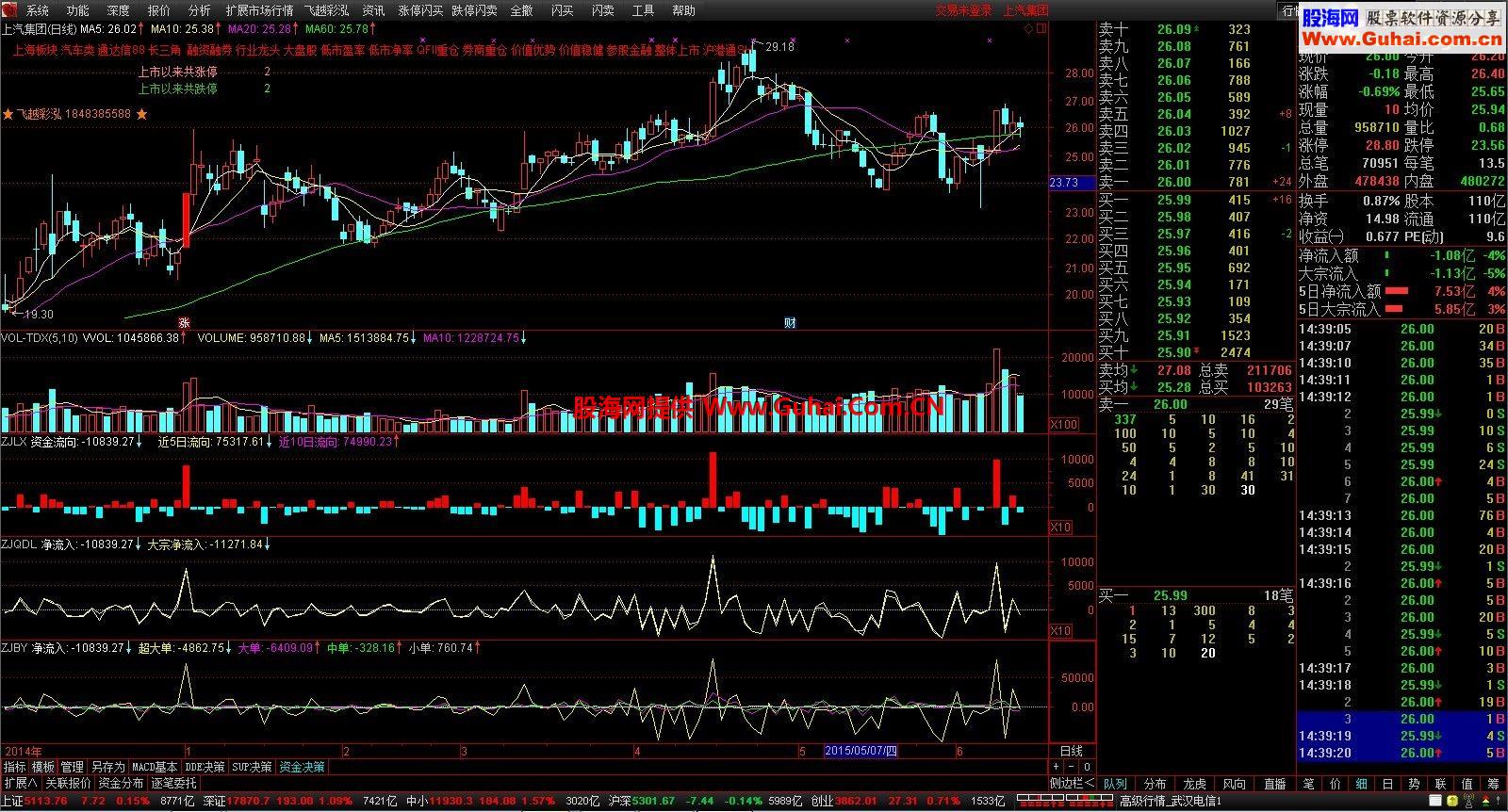Open the 功能 menu

[x=78, y=10]
